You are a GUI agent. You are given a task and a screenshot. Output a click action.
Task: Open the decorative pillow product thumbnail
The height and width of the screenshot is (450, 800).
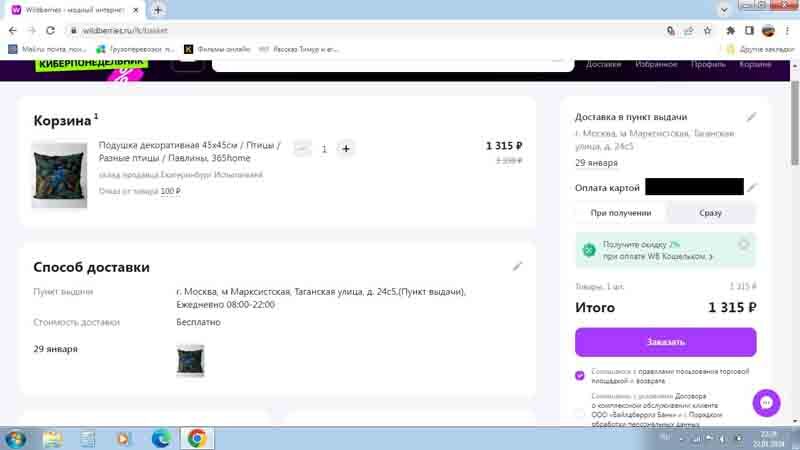(x=59, y=175)
